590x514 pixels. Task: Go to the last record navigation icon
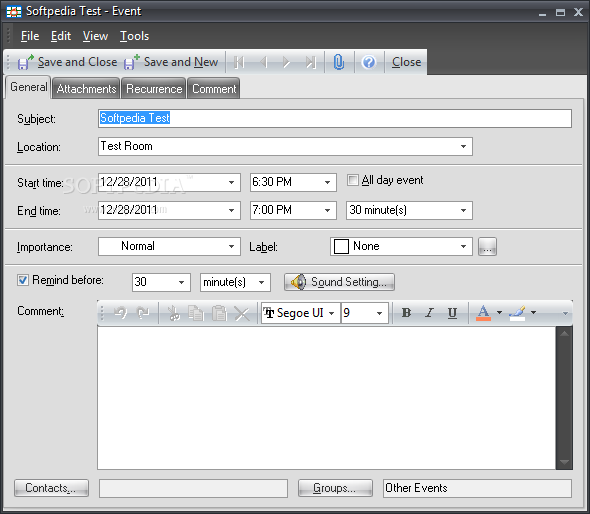pyautogui.click(x=311, y=62)
